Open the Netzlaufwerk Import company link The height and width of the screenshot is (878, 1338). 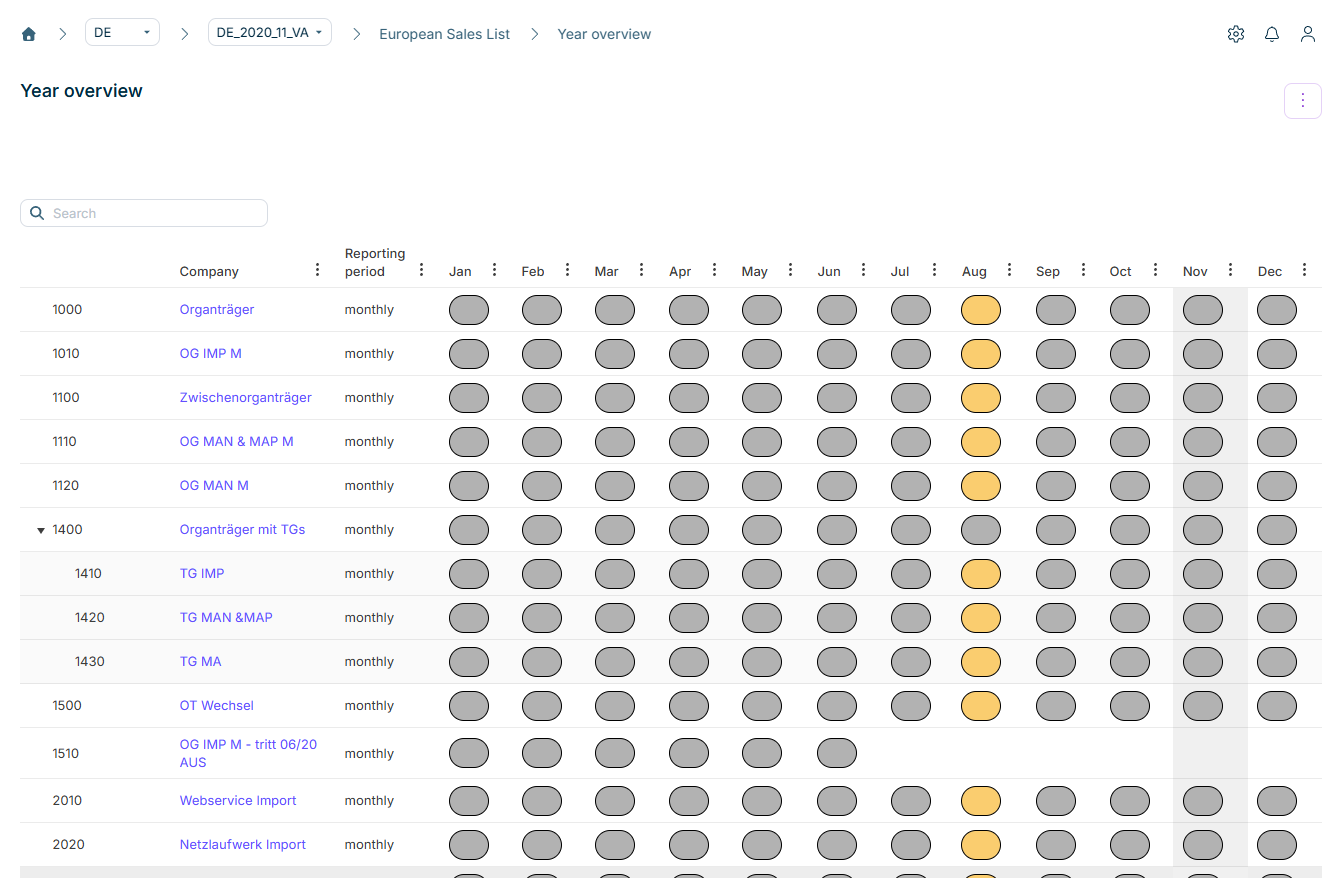coord(243,845)
